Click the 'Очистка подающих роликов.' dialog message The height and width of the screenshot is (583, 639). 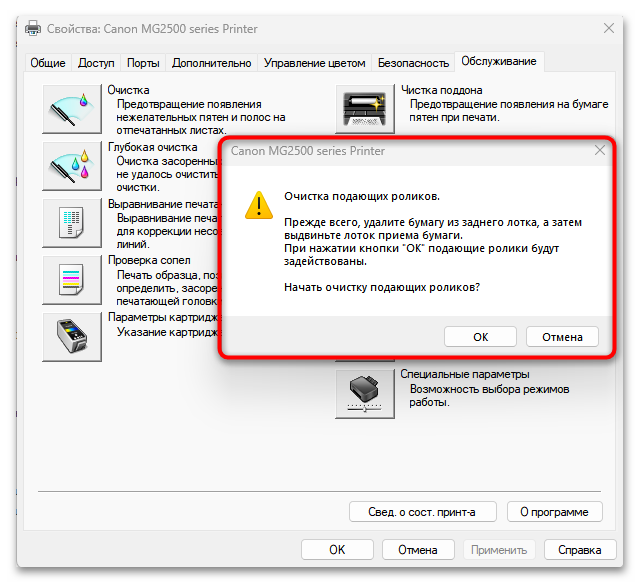362,196
